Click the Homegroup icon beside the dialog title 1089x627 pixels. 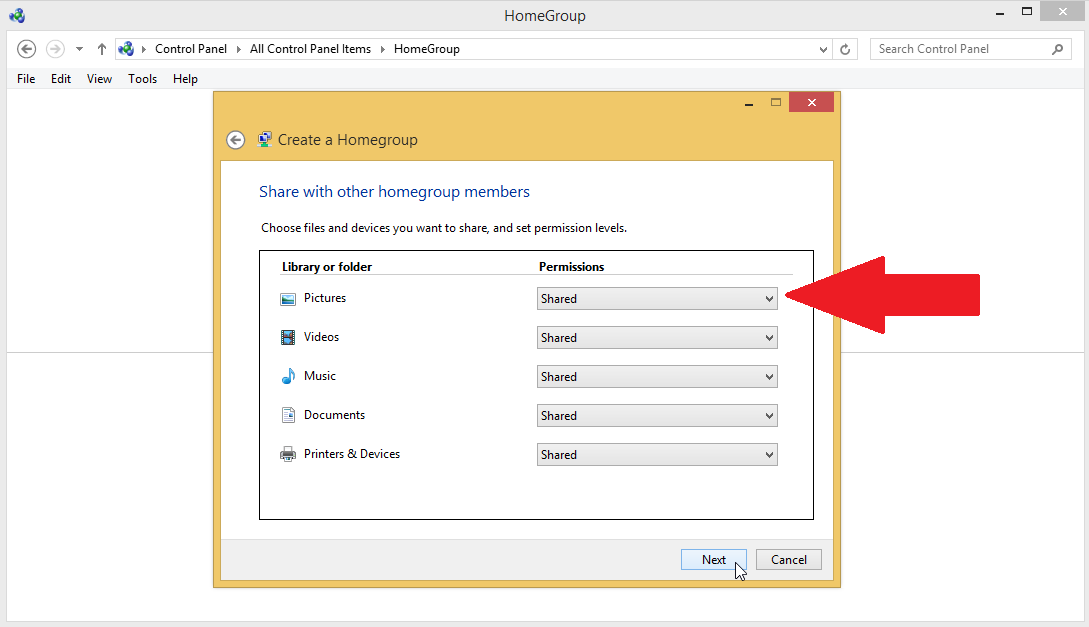[265, 140]
